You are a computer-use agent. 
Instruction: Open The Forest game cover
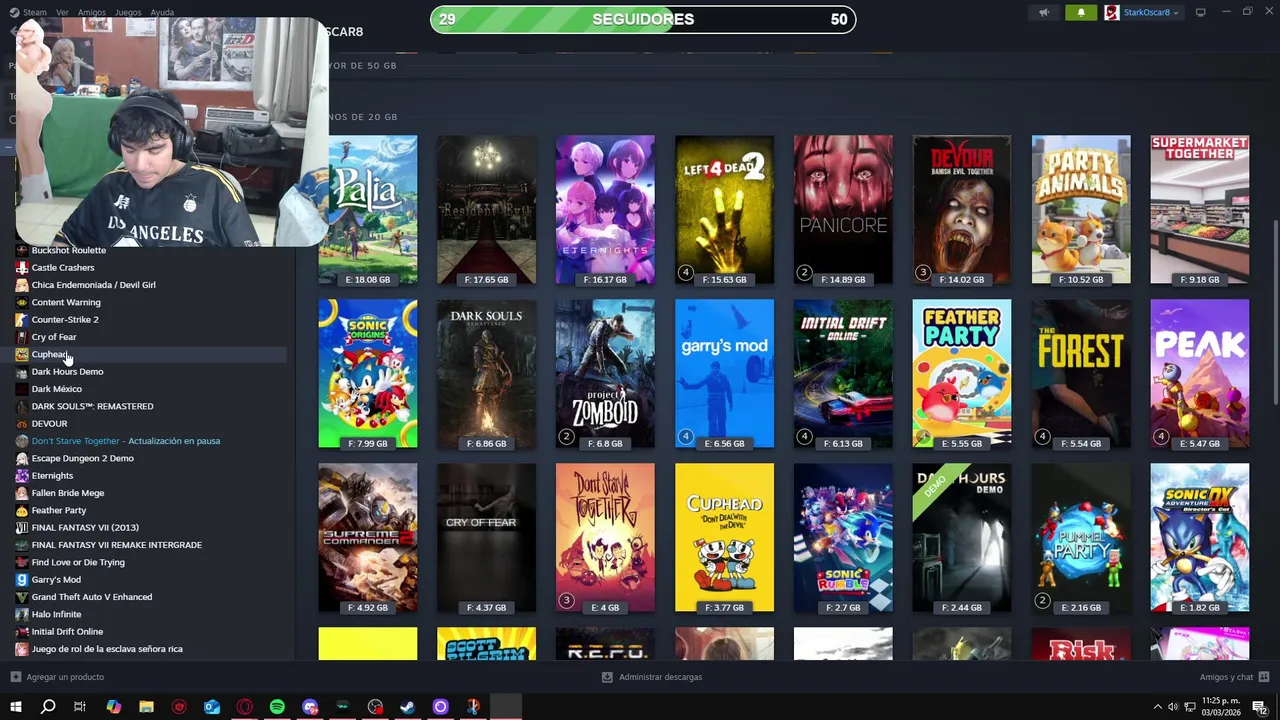pos(1081,374)
